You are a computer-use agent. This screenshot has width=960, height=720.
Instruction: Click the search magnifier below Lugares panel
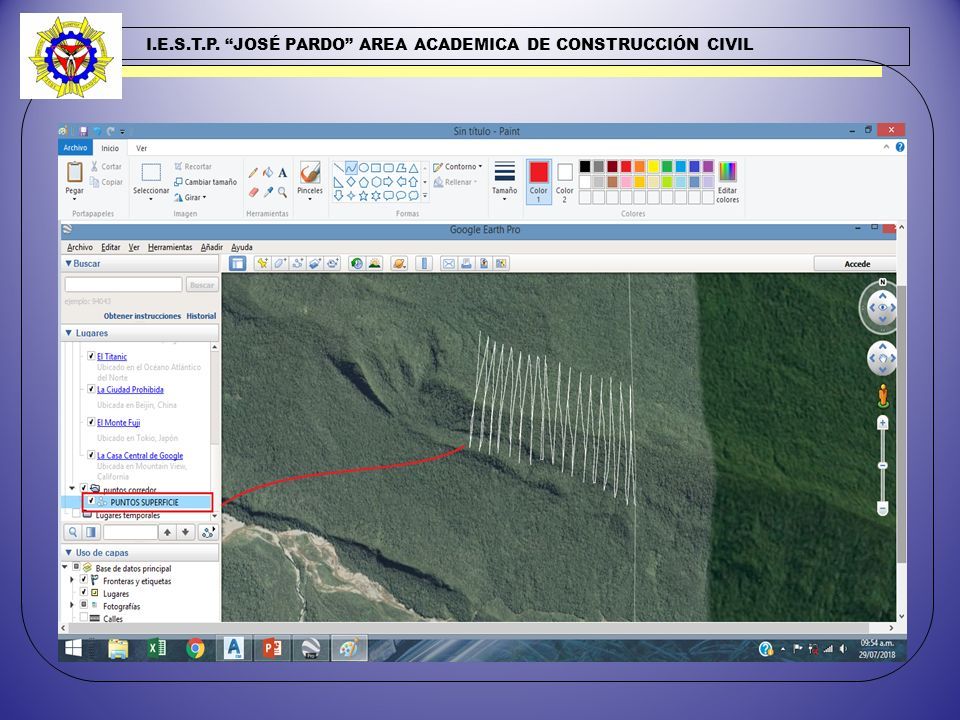pos(73,532)
